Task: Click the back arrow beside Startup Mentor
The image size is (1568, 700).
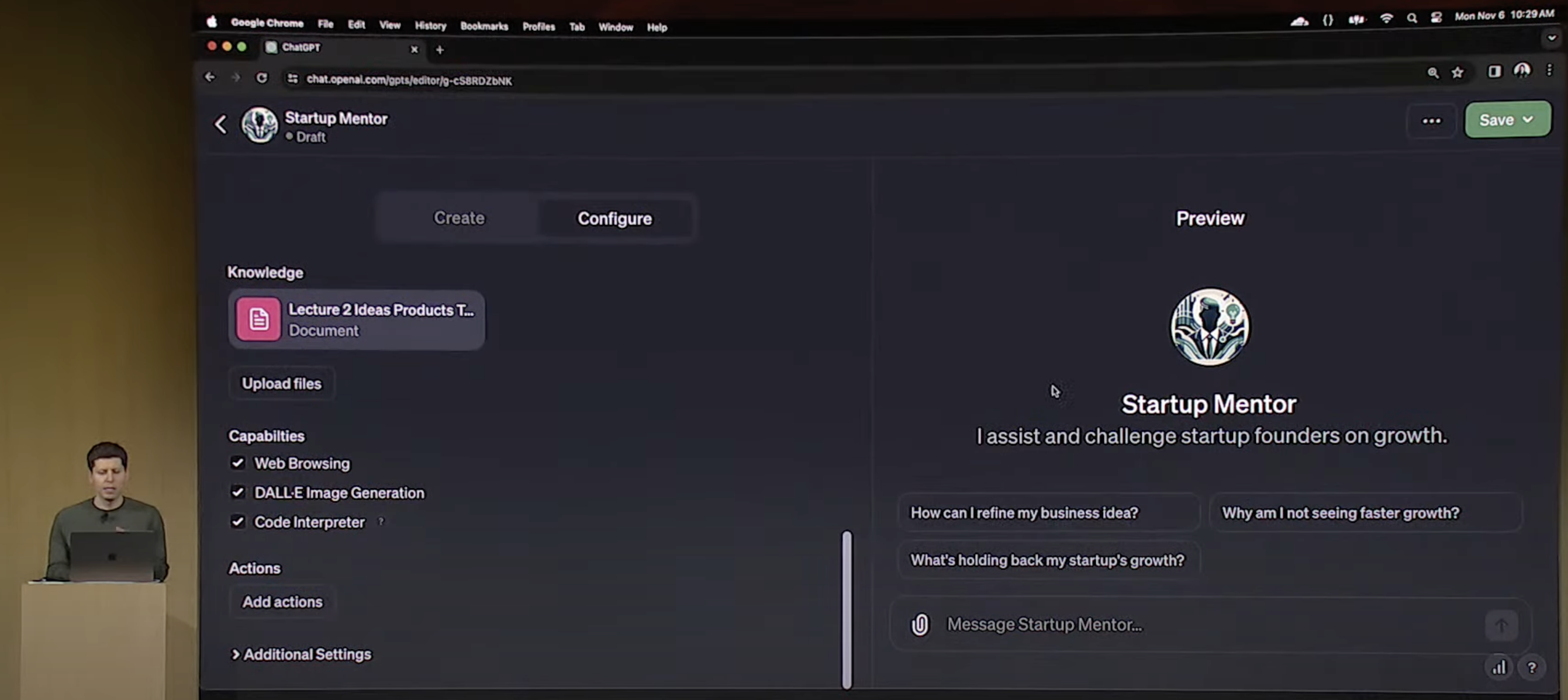Action: (x=221, y=124)
